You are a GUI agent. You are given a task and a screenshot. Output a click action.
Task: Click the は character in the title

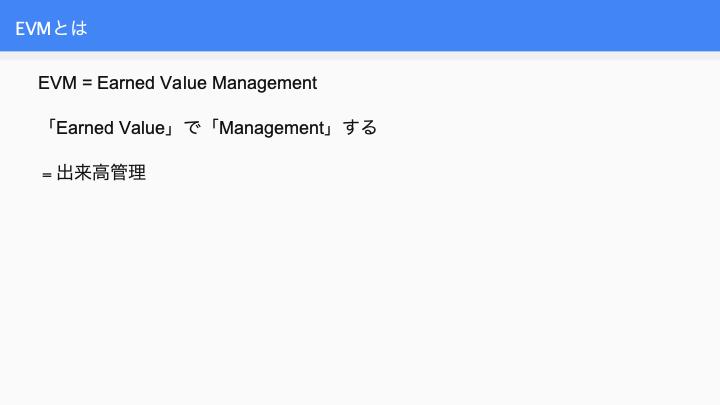click(x=79, y=28)
